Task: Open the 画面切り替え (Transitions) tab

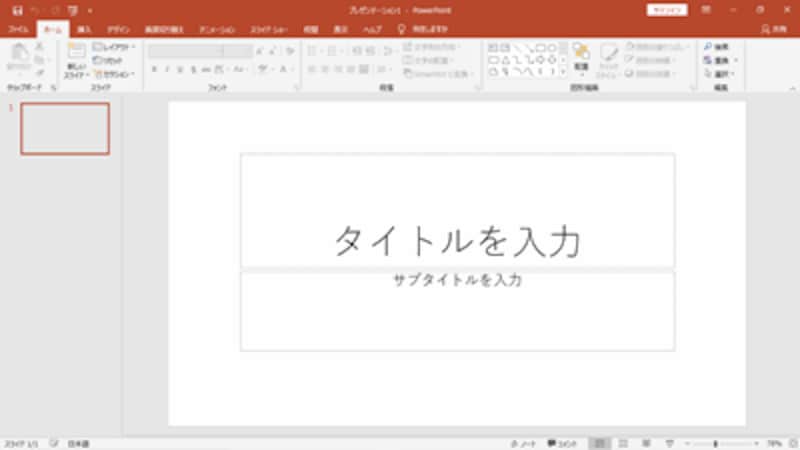Action: (164, 30)
